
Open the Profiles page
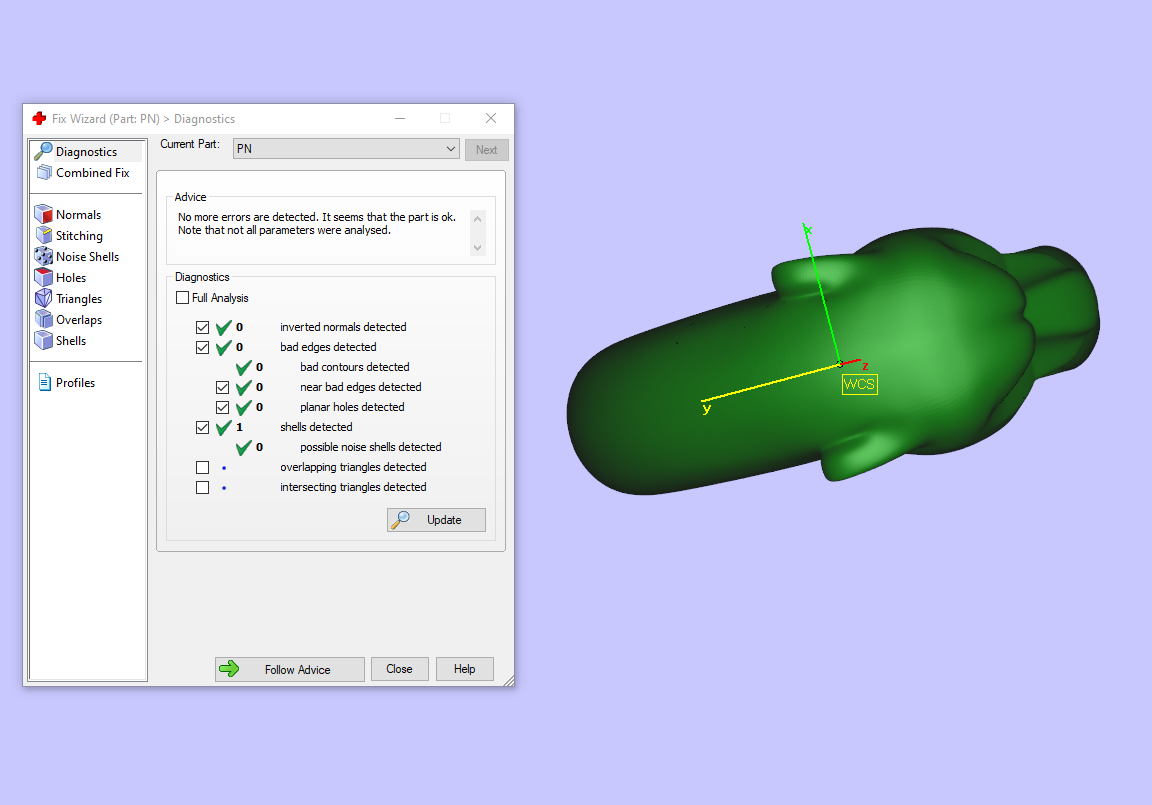(76, 383)
